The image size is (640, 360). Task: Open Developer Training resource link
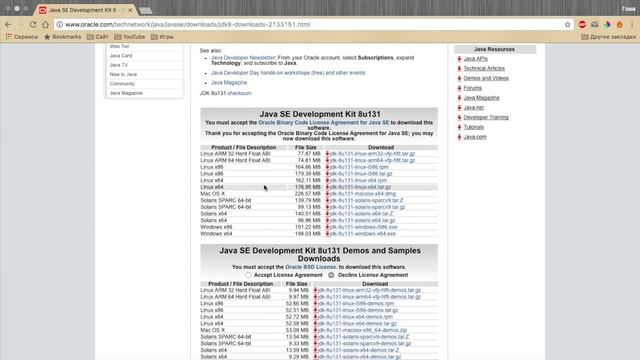coord(486,118)
